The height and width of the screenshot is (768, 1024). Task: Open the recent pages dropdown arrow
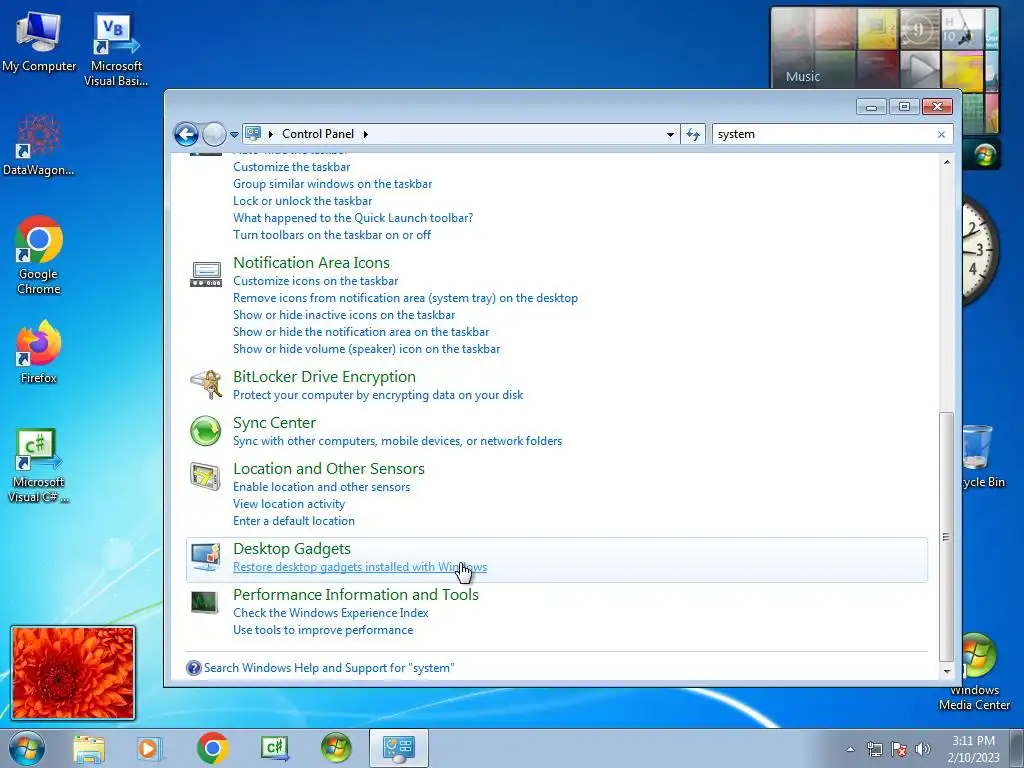click(234, 135)
